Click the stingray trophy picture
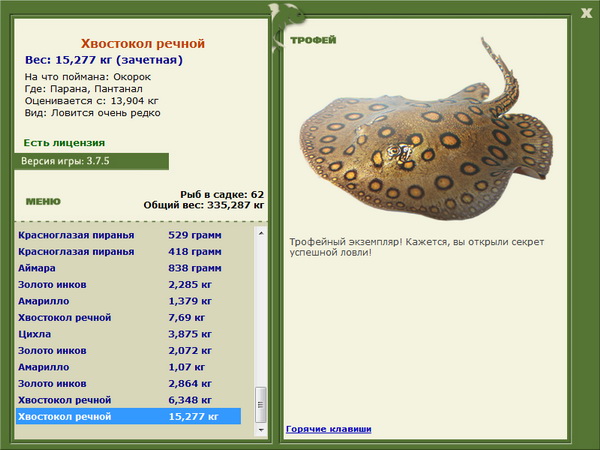The height and width of the screenshot is (450, 600). click(x=426, y=130)
